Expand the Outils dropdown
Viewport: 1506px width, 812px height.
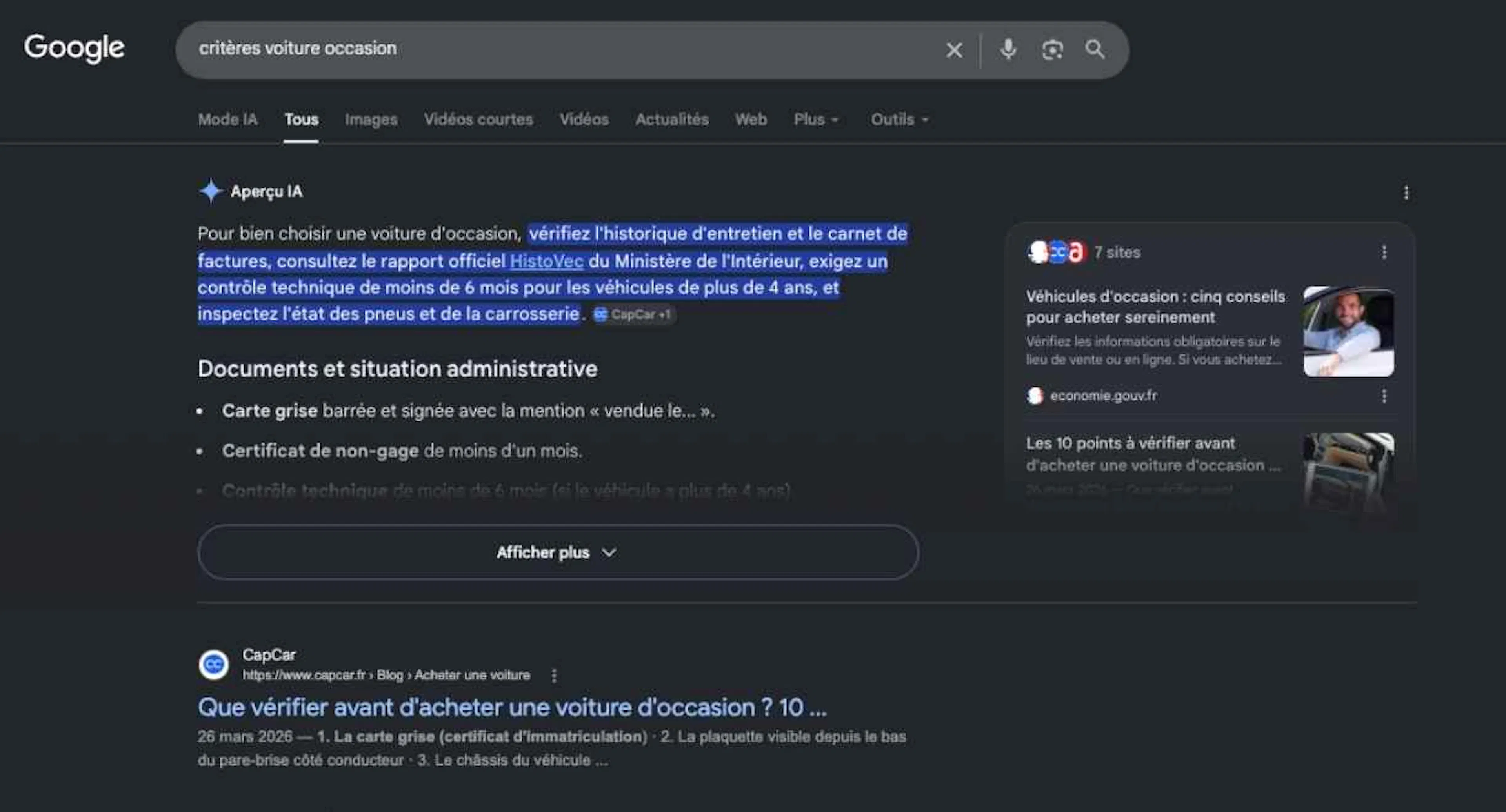coord(900,119)
